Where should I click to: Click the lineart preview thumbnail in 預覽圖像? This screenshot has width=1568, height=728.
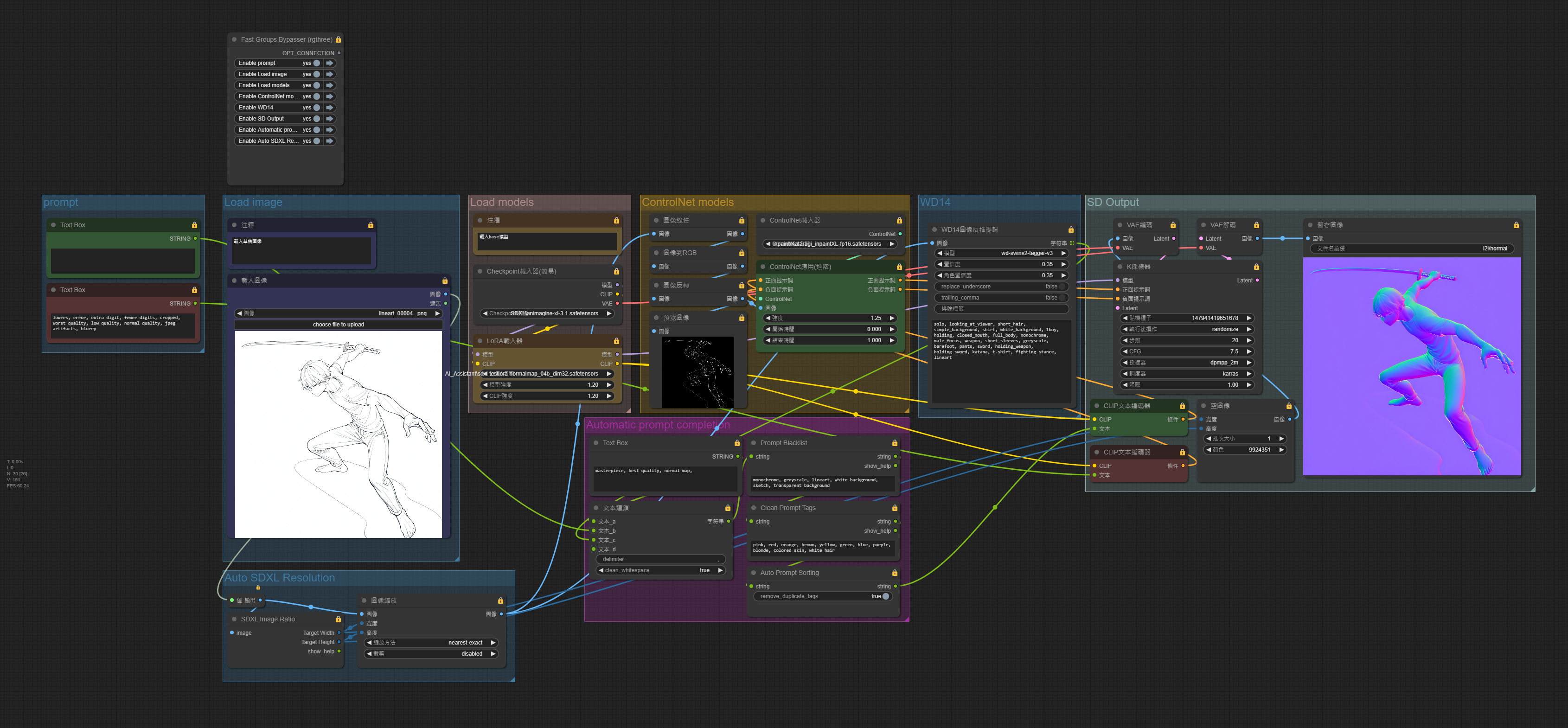698,372
